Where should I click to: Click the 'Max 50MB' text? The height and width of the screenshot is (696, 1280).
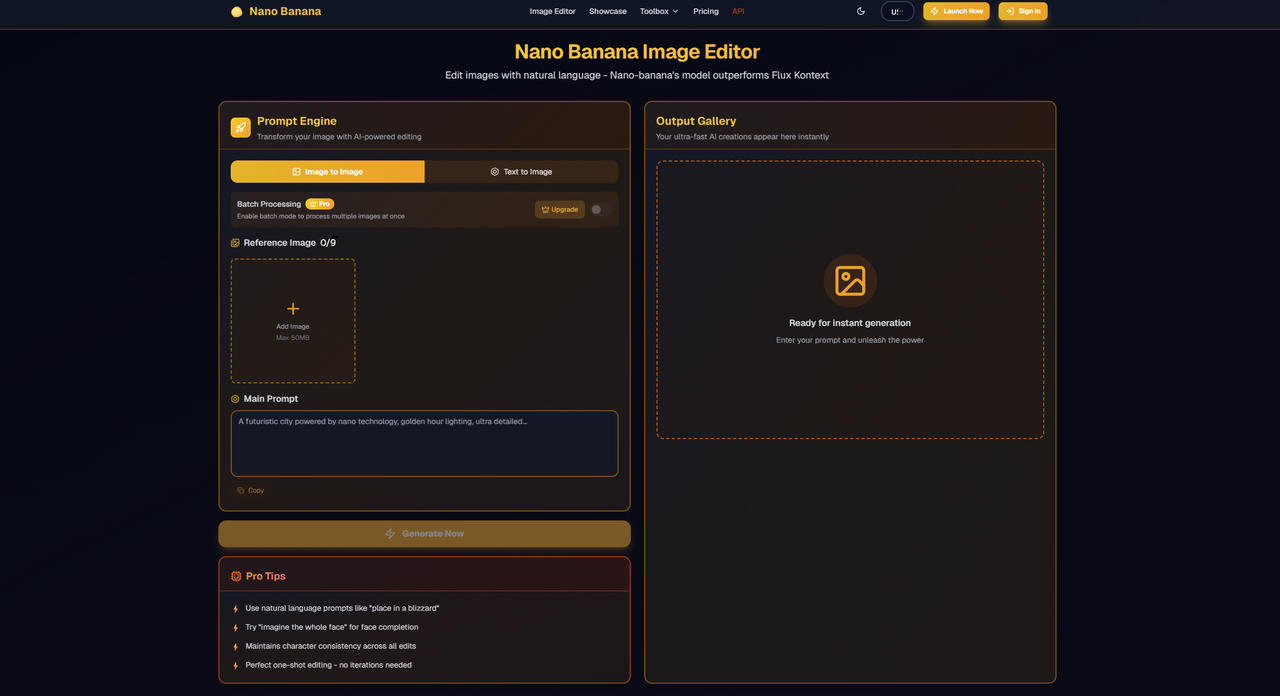tap(293, 338)
